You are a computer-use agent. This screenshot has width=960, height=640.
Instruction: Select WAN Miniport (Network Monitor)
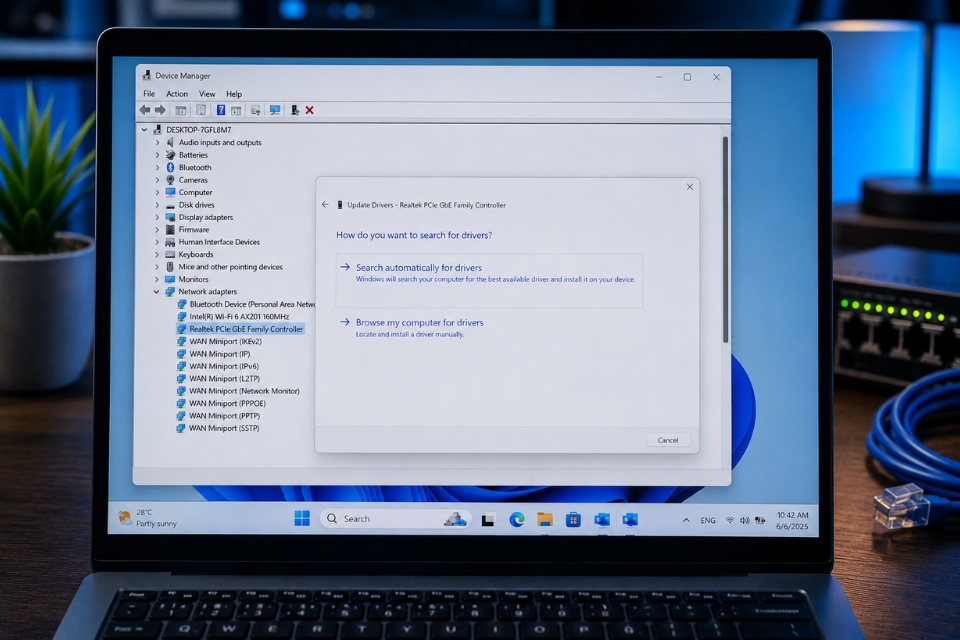[238, 391]
